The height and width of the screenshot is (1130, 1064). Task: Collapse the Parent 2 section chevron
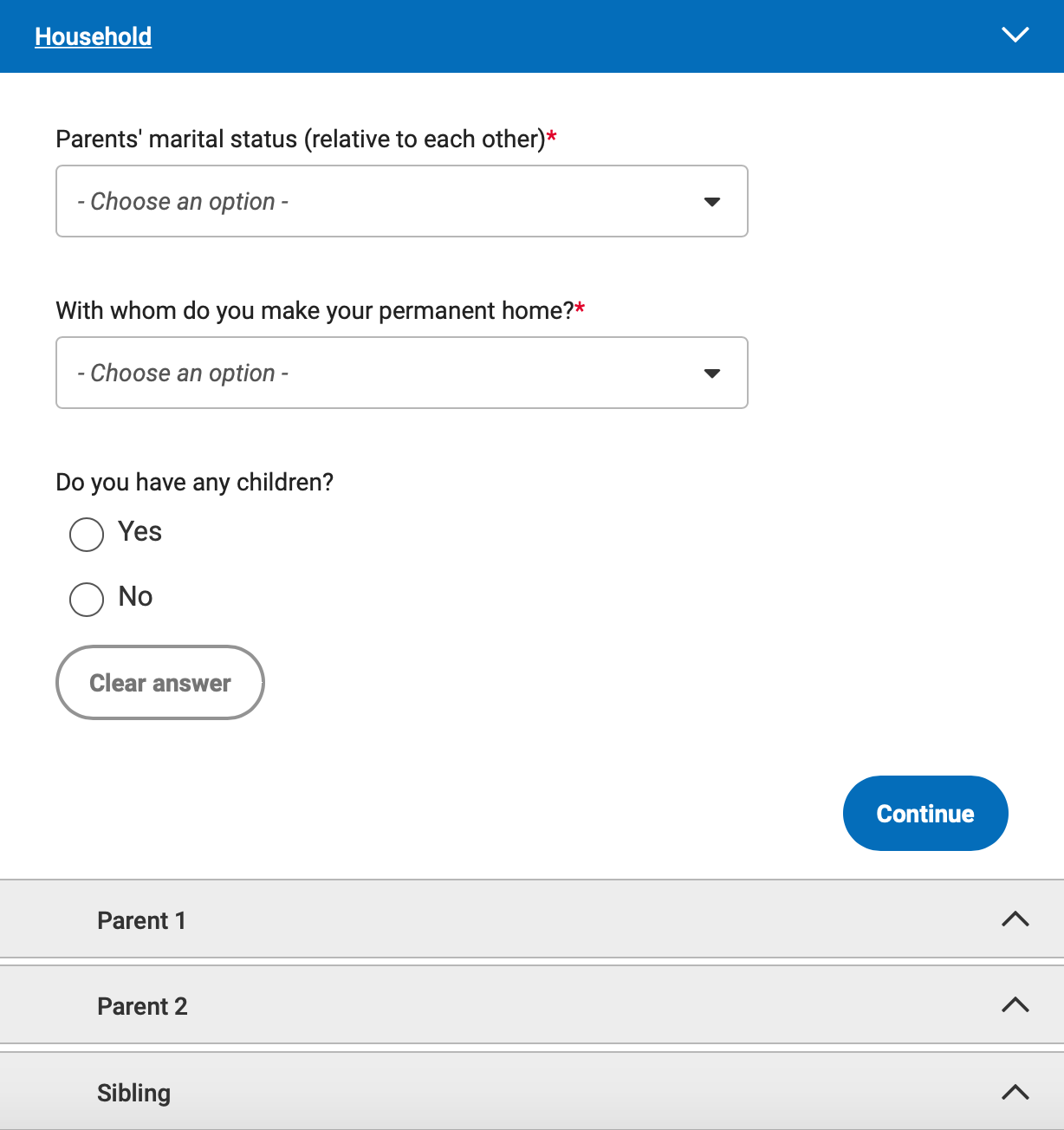[x=1015, y=1004]
